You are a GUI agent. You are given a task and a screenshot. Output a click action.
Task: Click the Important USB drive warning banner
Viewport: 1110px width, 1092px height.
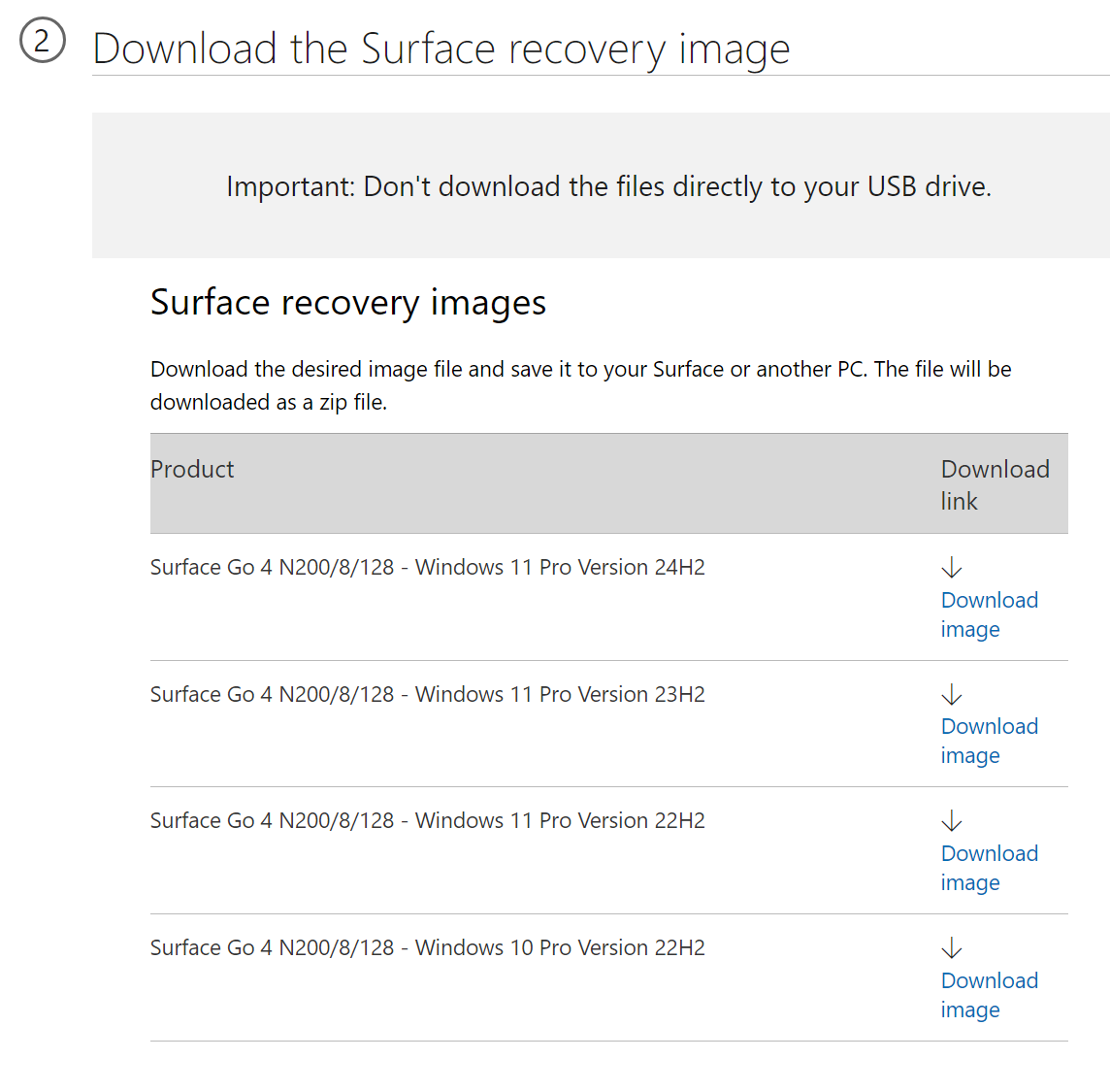608,185
